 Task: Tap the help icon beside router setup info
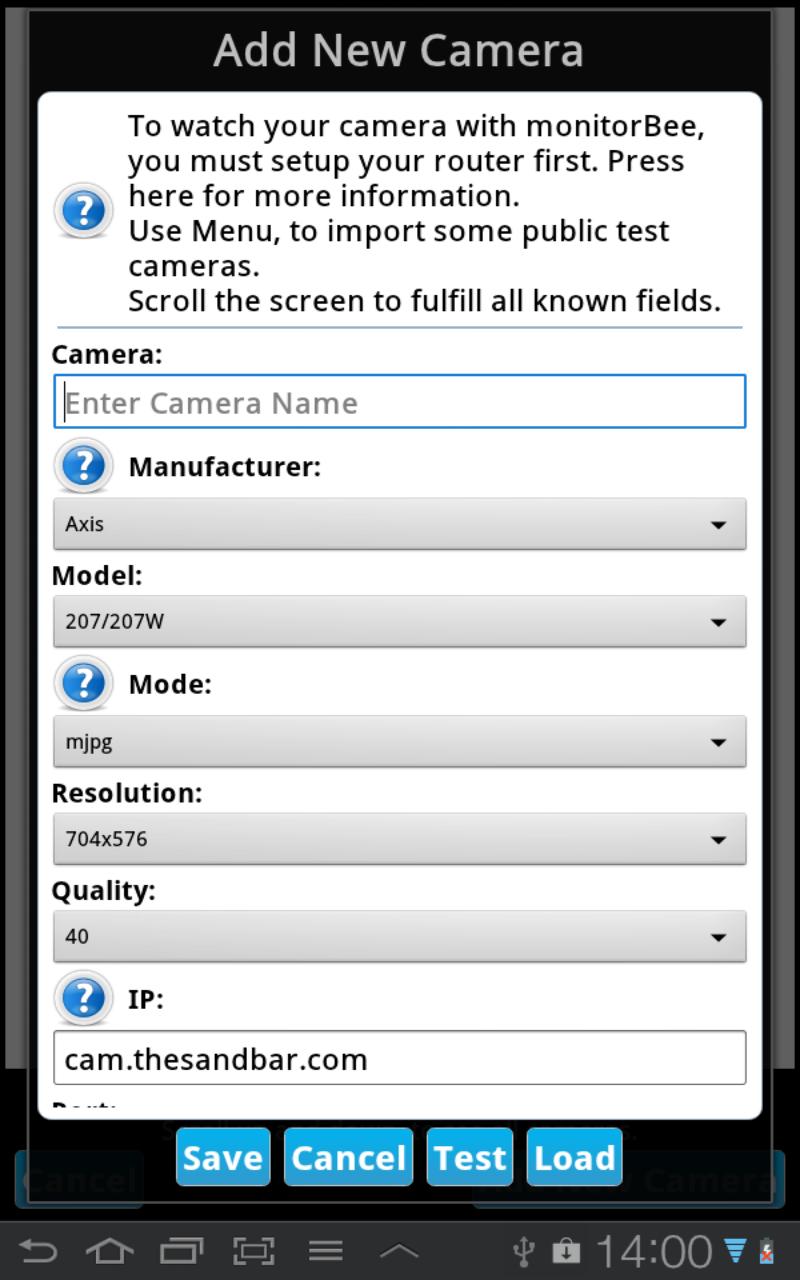(84, 211)
